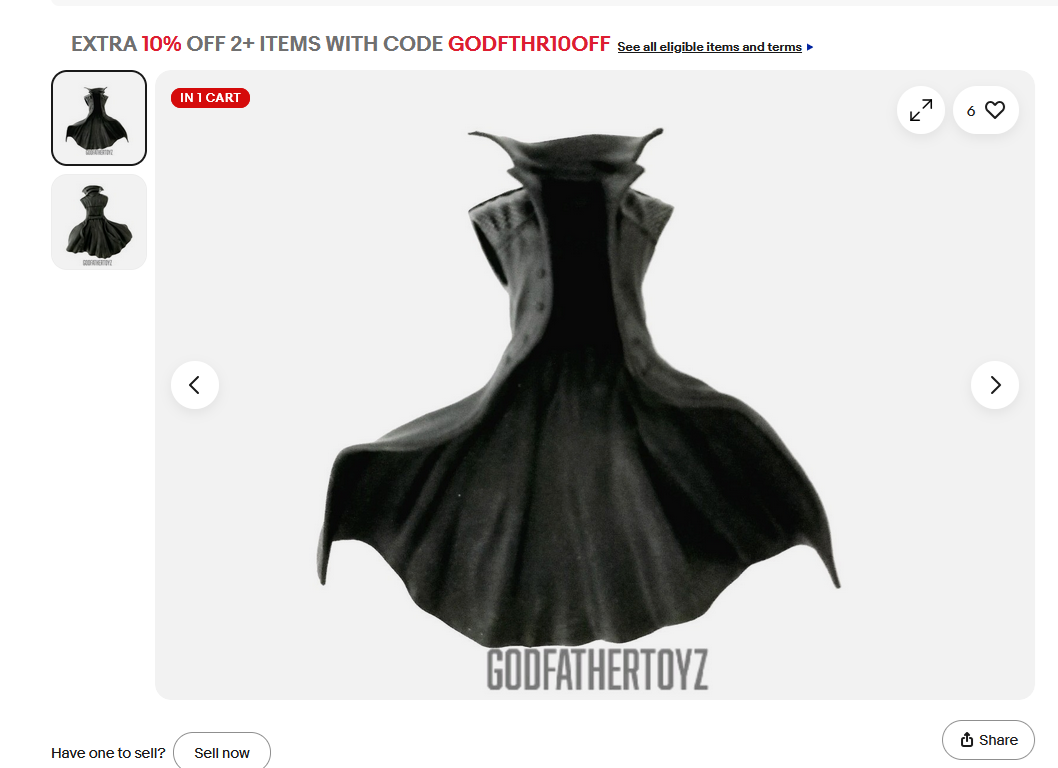Viewport: 1058px width, 768px height.
Task: Click the heart icon to watch item
Action: (995, 110)
